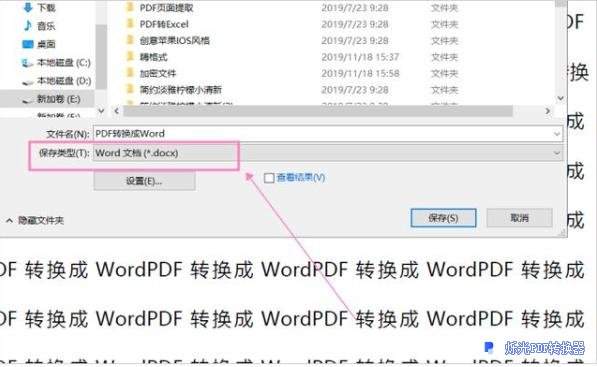Click 文件夹 type cell of PDF转Excel row

coord(444,24)
